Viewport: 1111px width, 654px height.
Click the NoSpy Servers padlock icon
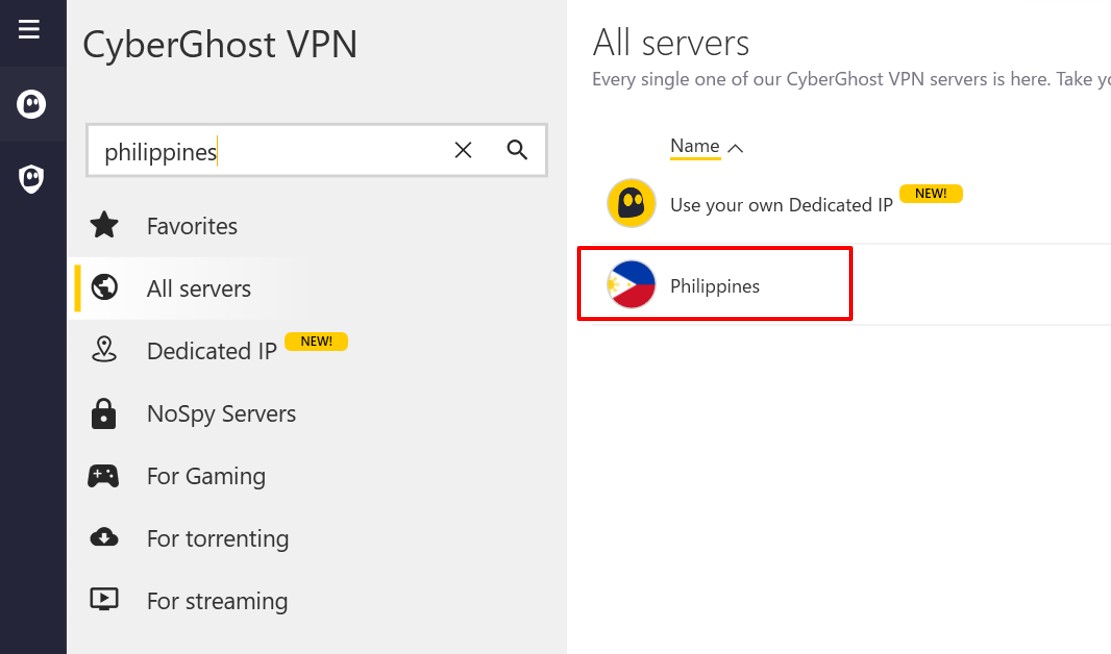pos(104,413)
